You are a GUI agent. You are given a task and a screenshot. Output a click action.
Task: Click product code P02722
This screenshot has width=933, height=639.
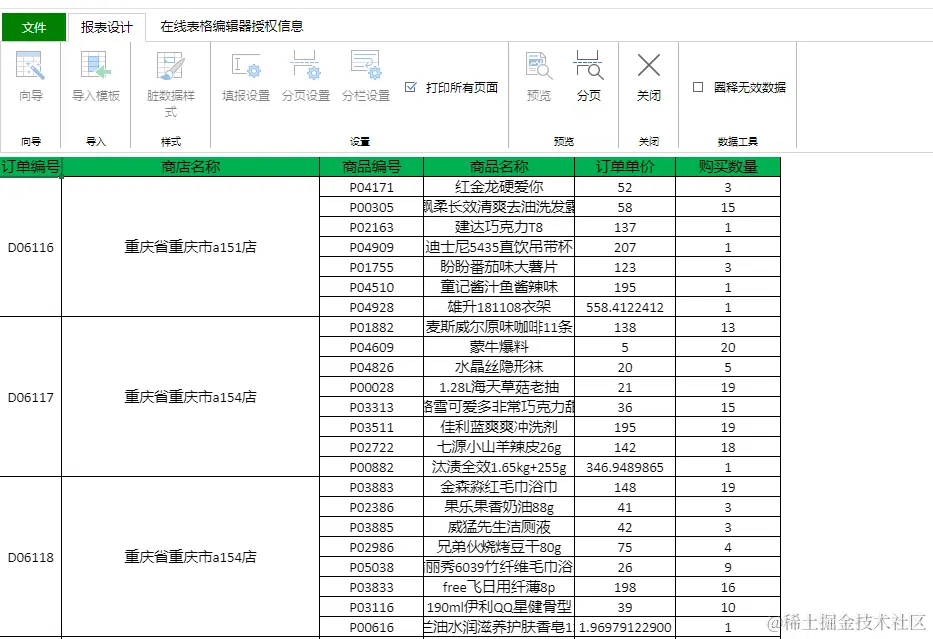tap(371, 447)
